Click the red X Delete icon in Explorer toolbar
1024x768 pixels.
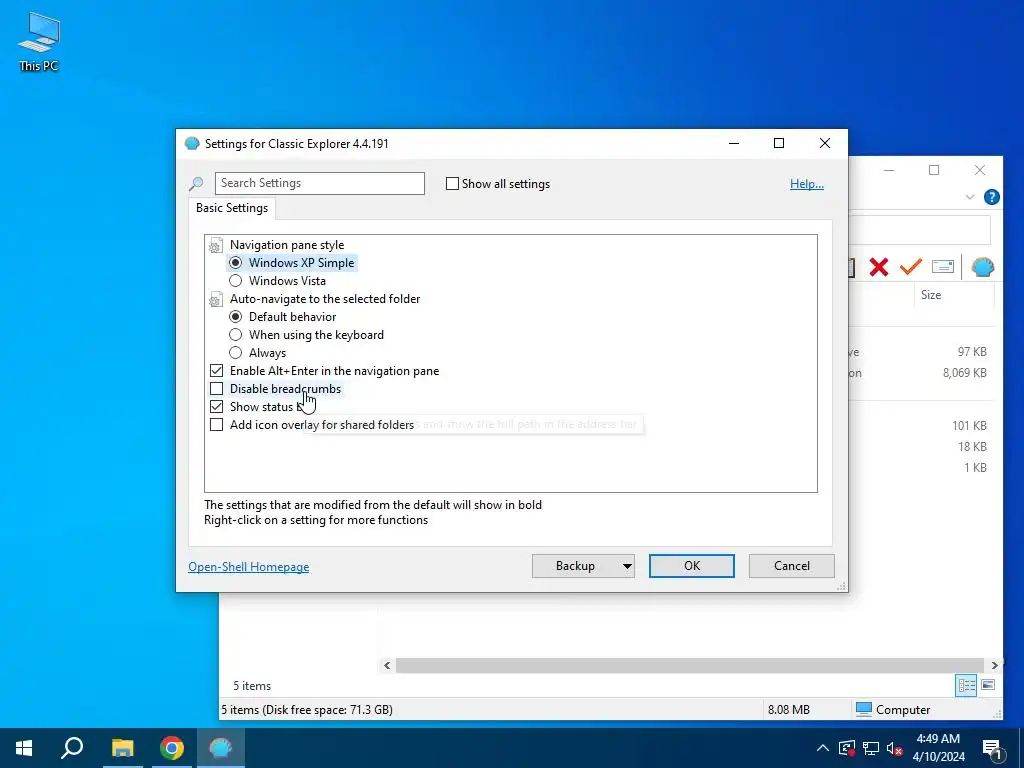coord(878,266)
